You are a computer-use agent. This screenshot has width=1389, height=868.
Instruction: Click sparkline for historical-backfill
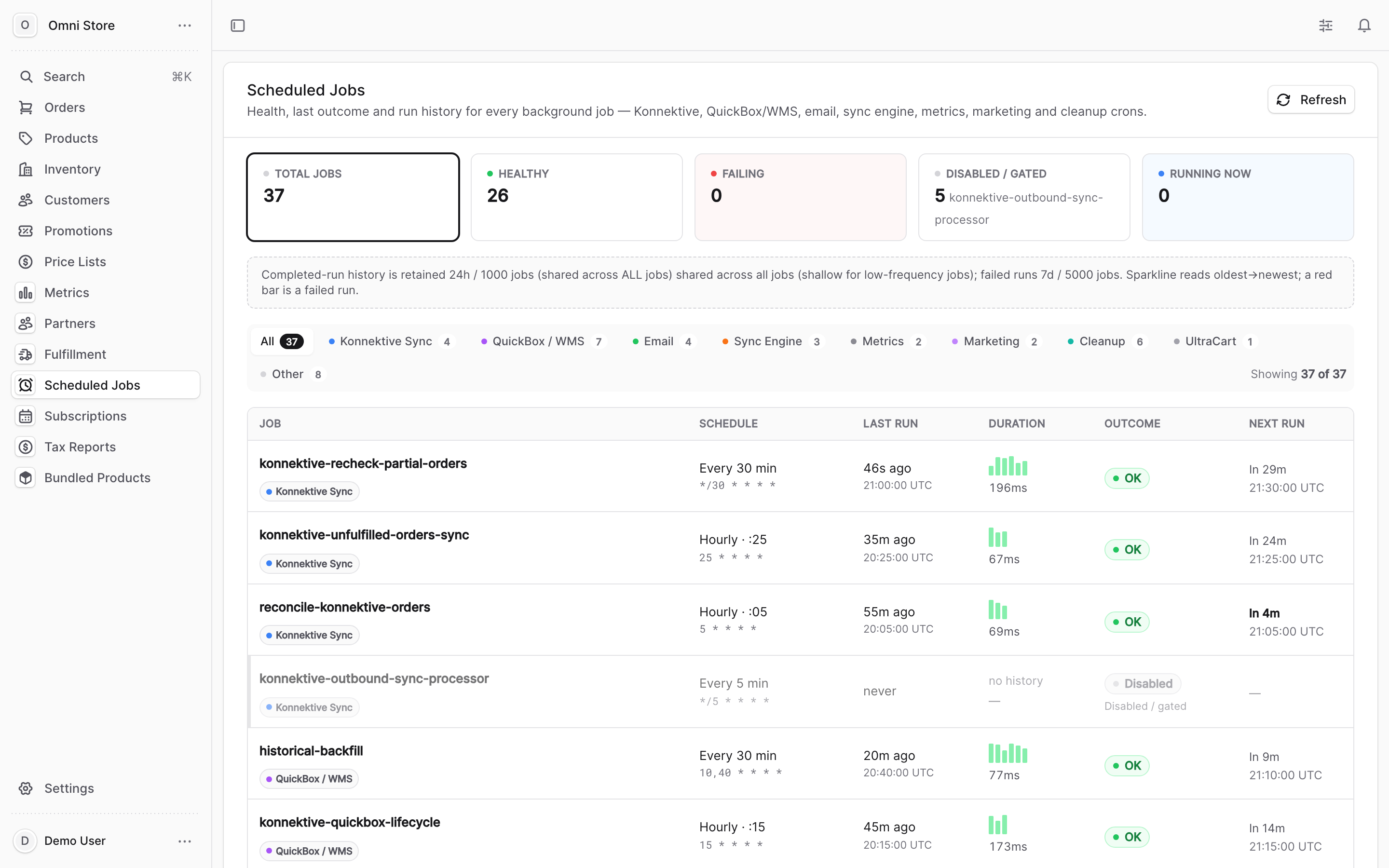click(x=1008, y=753)
